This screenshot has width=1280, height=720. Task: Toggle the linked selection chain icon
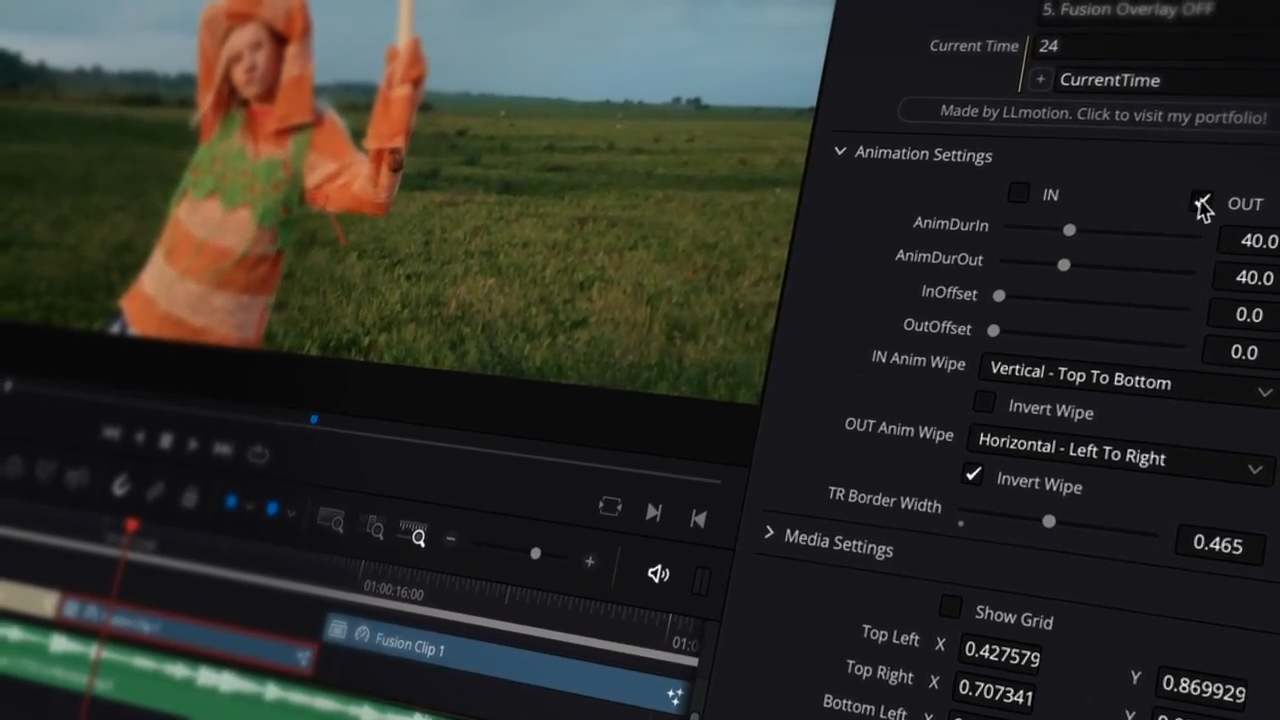pos(155,491)
